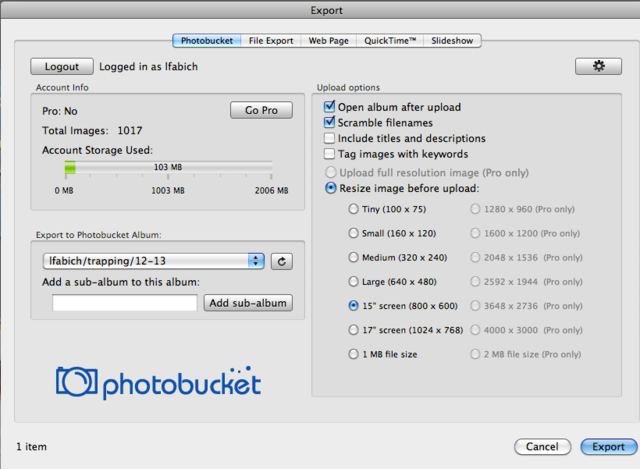Go to the Slideshow tab

tap(452, 41)
